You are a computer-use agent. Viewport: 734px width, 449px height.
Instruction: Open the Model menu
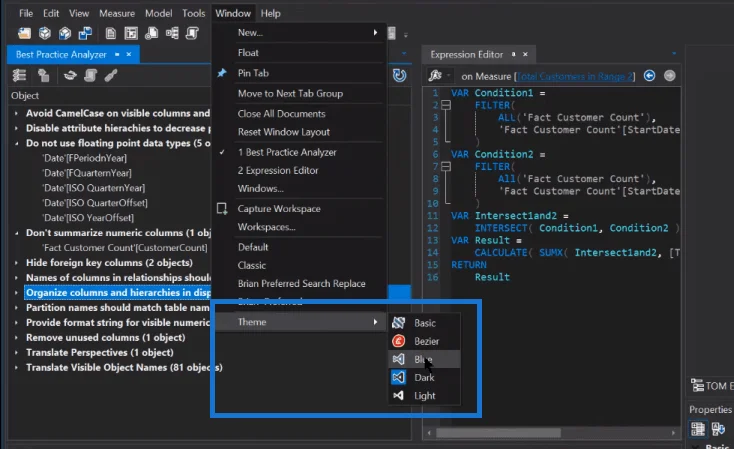pyautogui.click(x=158, y=13)
